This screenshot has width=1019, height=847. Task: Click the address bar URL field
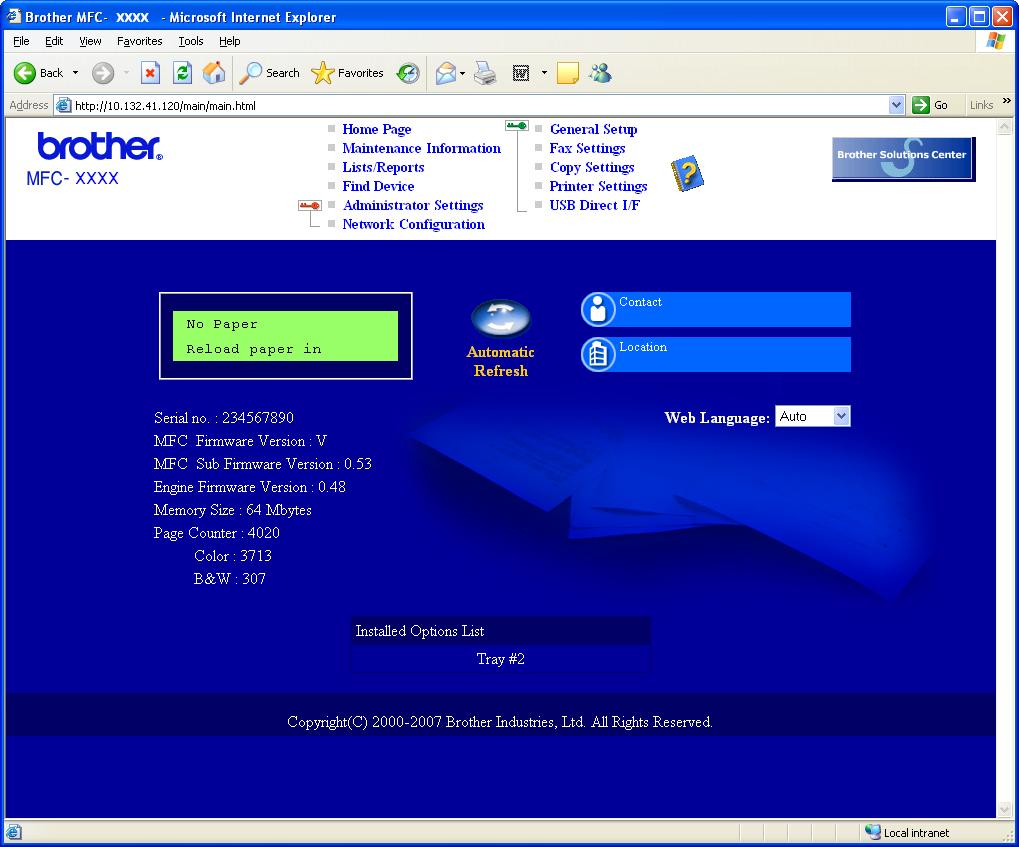(x=478, y=105)
